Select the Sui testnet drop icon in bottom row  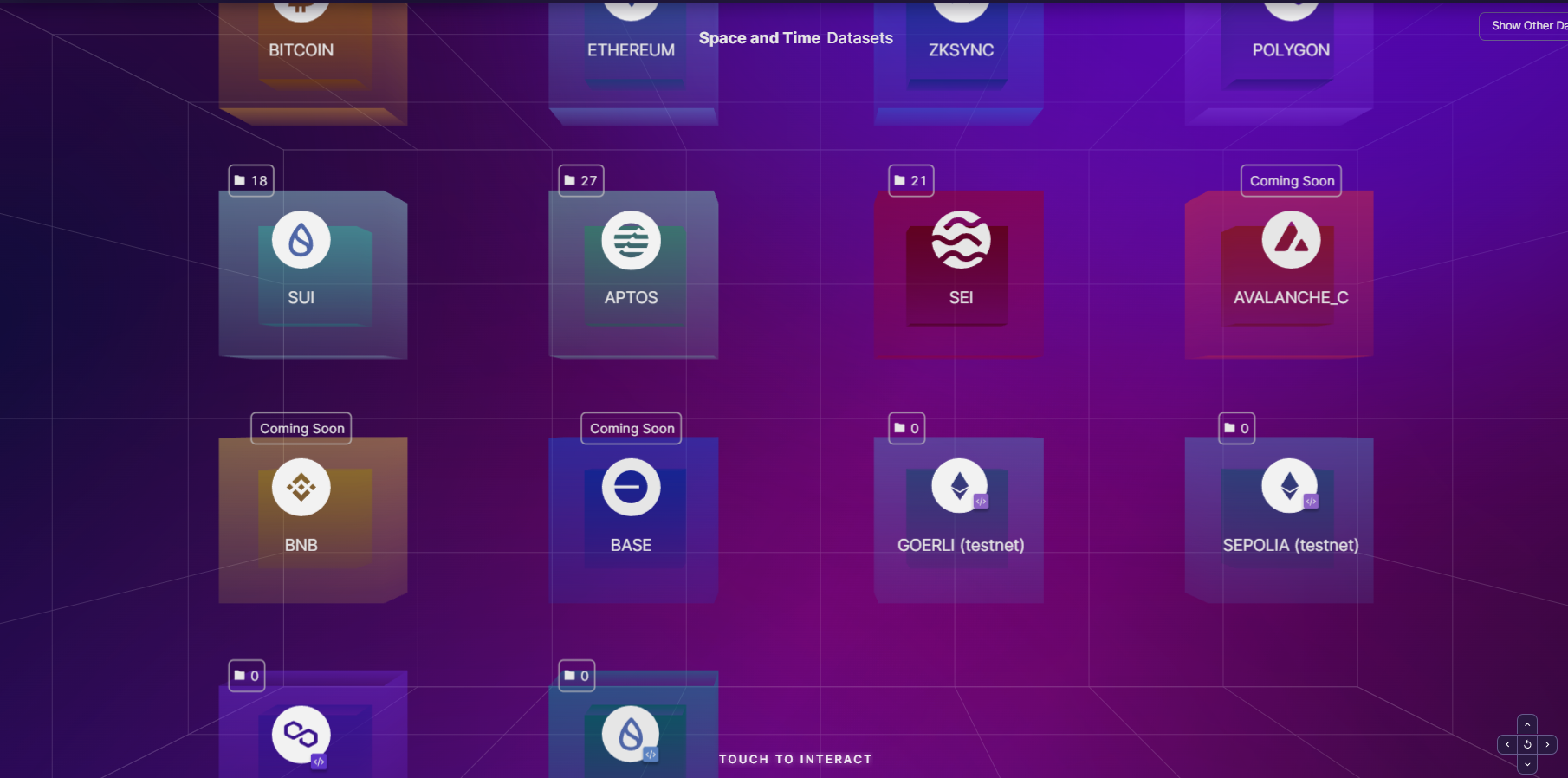(631, 734)
